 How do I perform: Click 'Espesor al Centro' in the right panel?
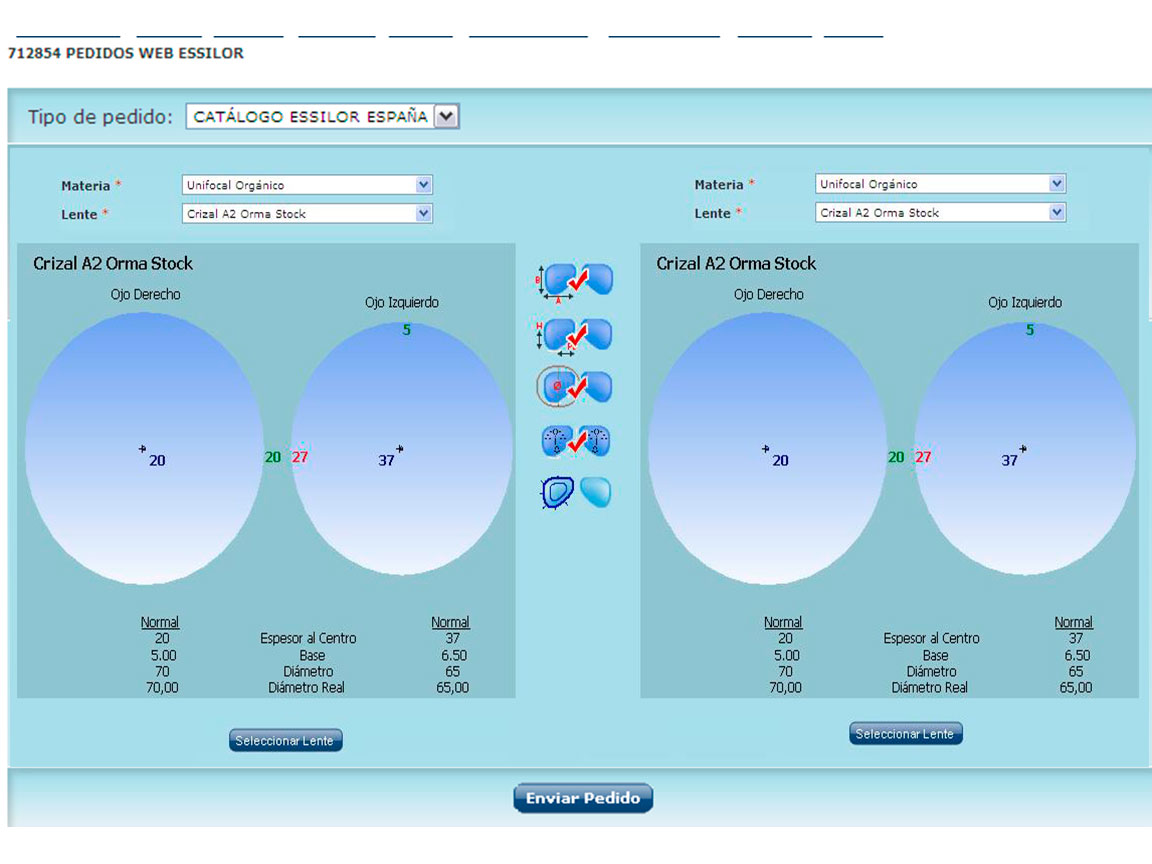pos(932,638)
